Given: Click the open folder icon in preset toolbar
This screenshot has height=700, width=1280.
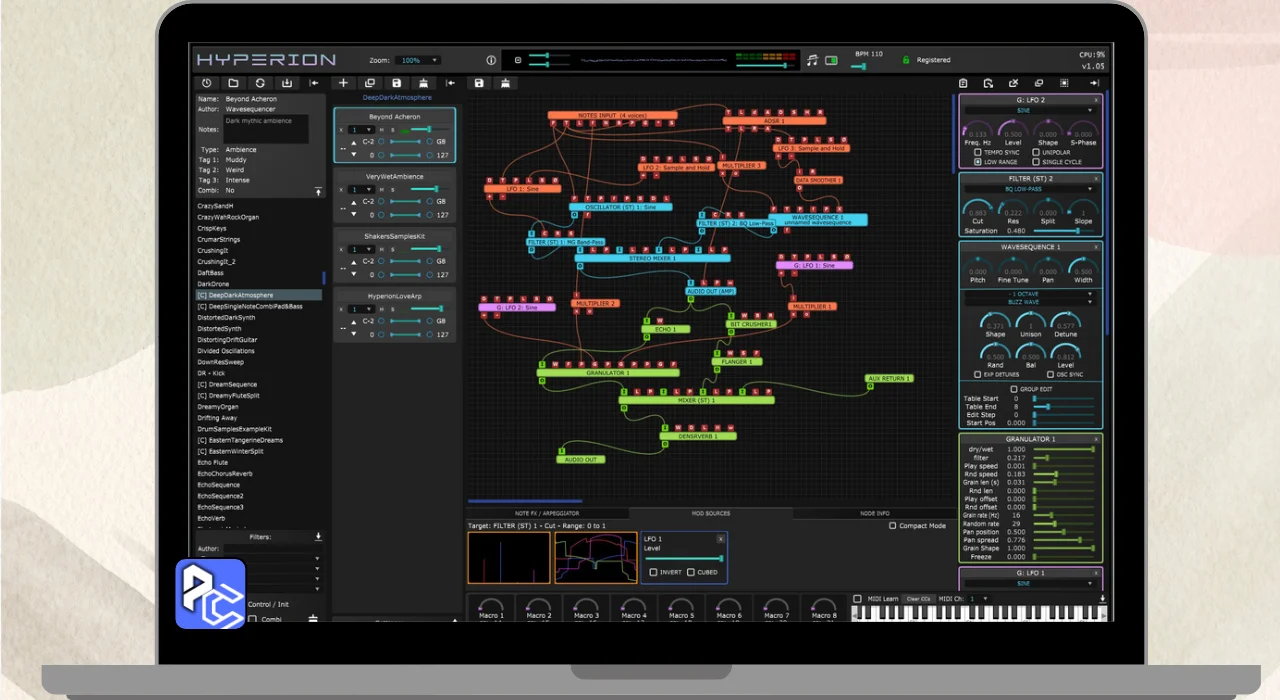Looking at the screenshot, I should [x=233, y=83].
